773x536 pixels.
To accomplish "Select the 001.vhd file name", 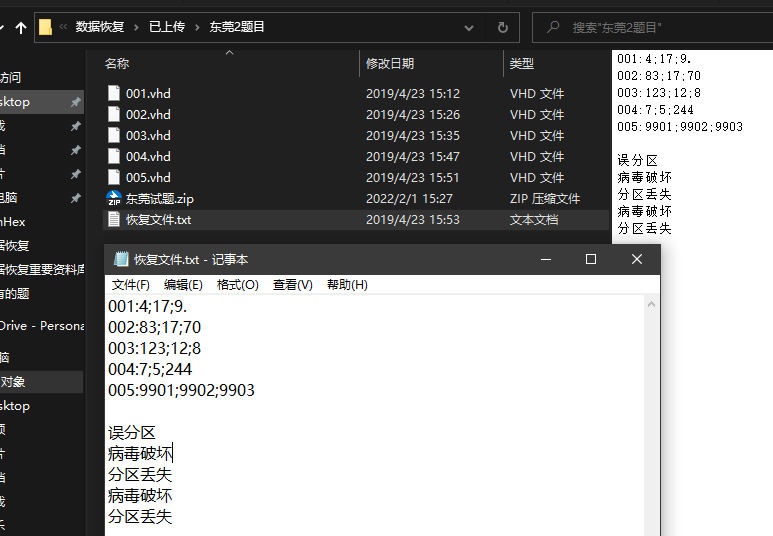I will [x=148, y=94].
